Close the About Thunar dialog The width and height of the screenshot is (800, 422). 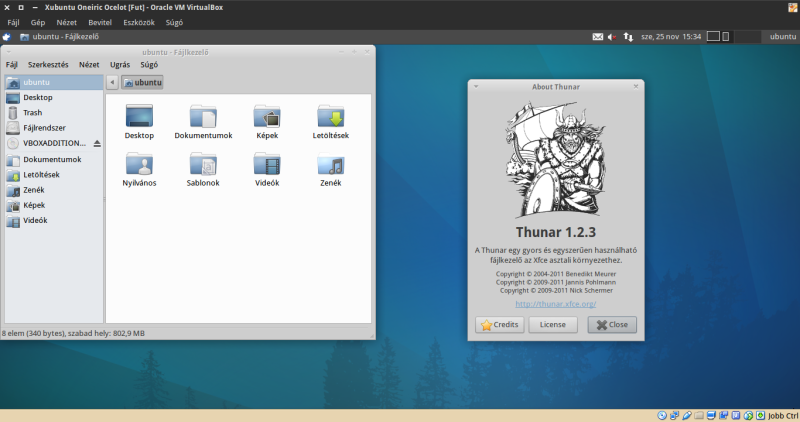(x=612, y=325)
